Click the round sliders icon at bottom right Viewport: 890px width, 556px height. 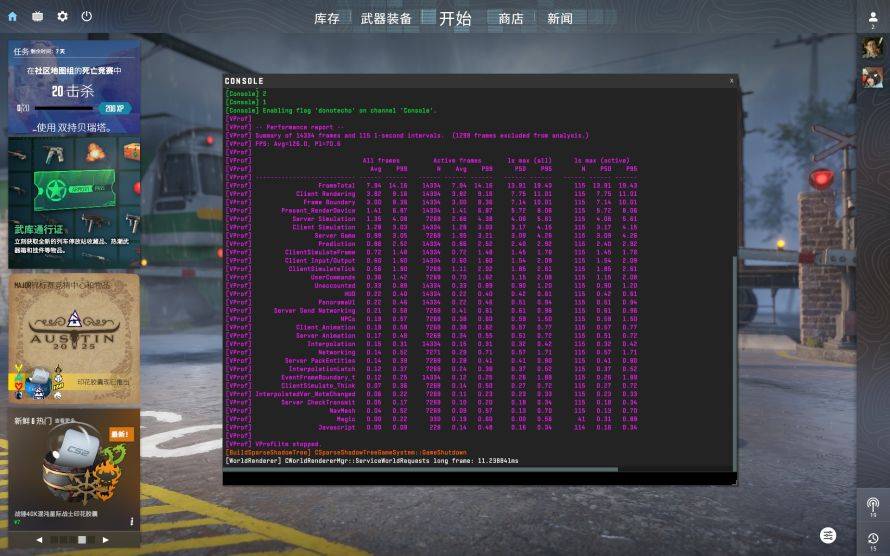click(x=828, y=535)
